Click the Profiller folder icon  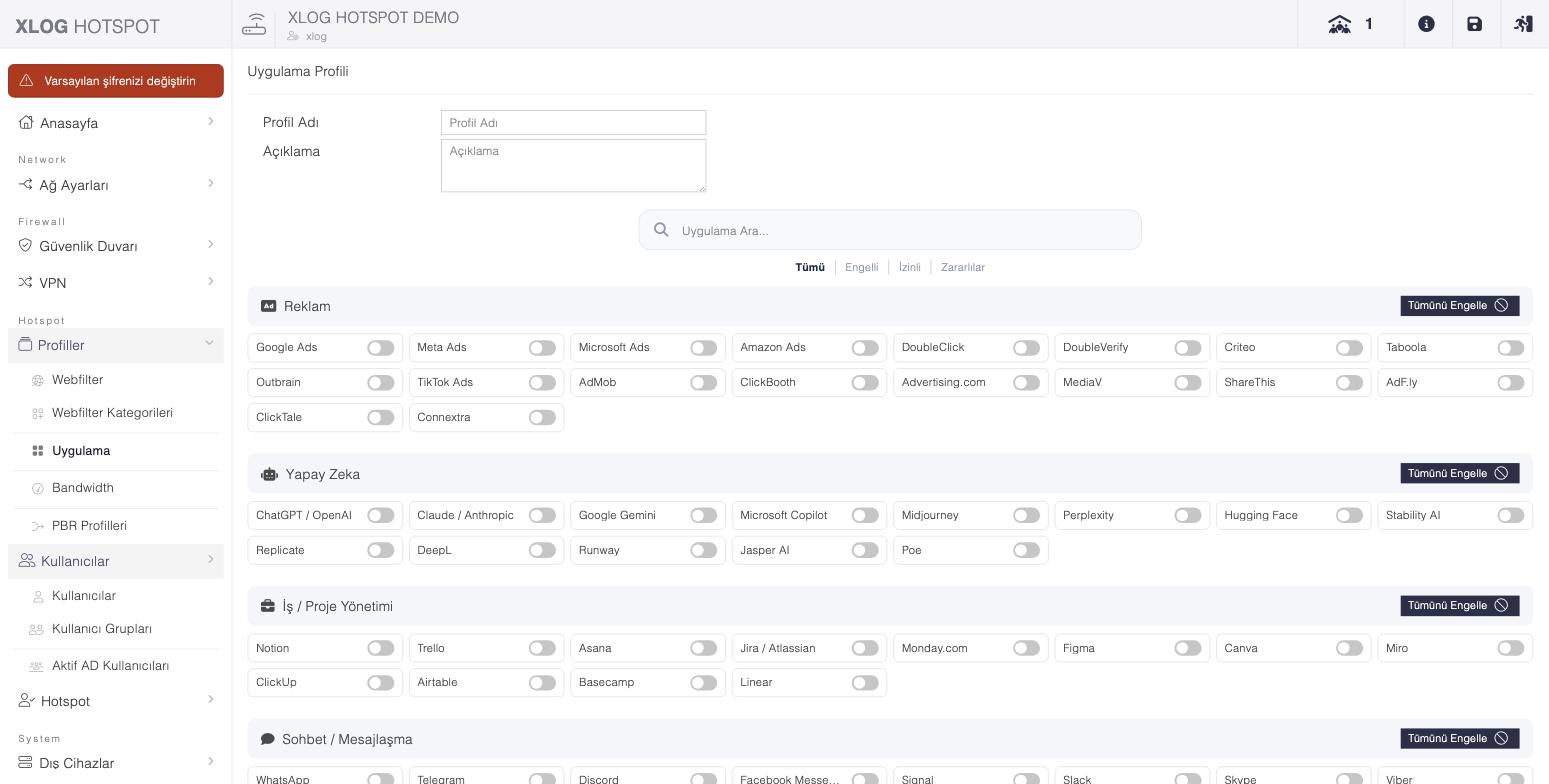[x=26, y=345]
